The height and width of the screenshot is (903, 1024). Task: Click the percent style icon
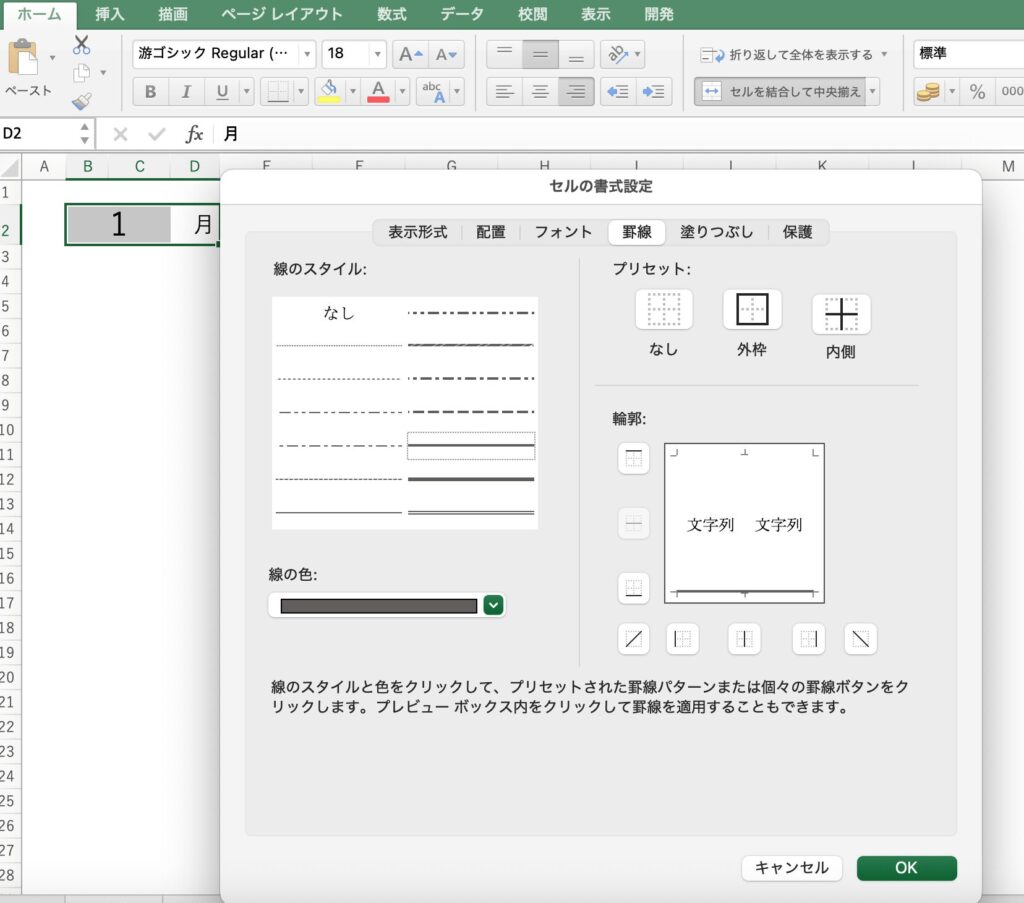[x=977, y=91]
